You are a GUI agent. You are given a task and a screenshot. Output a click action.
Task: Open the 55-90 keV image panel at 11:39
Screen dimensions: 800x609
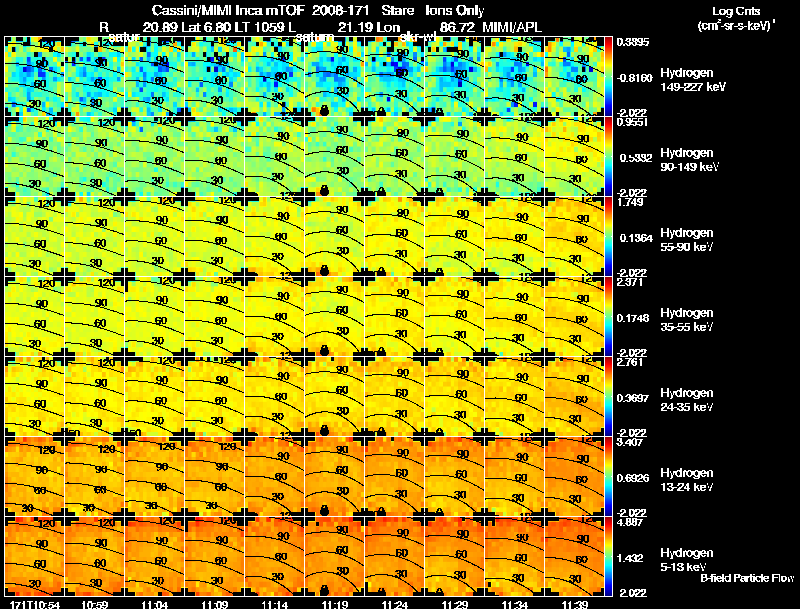574,237
